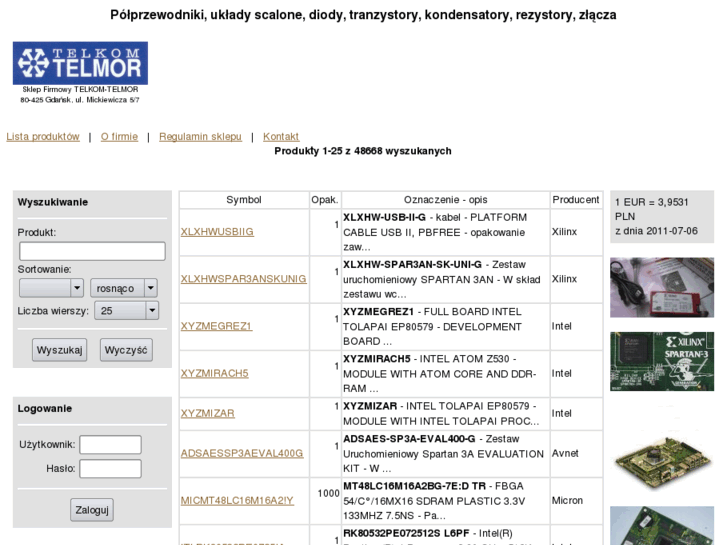Focus the Produkt search field
The height and width of the screenshot is (545, 727).
tap(92, 251)
